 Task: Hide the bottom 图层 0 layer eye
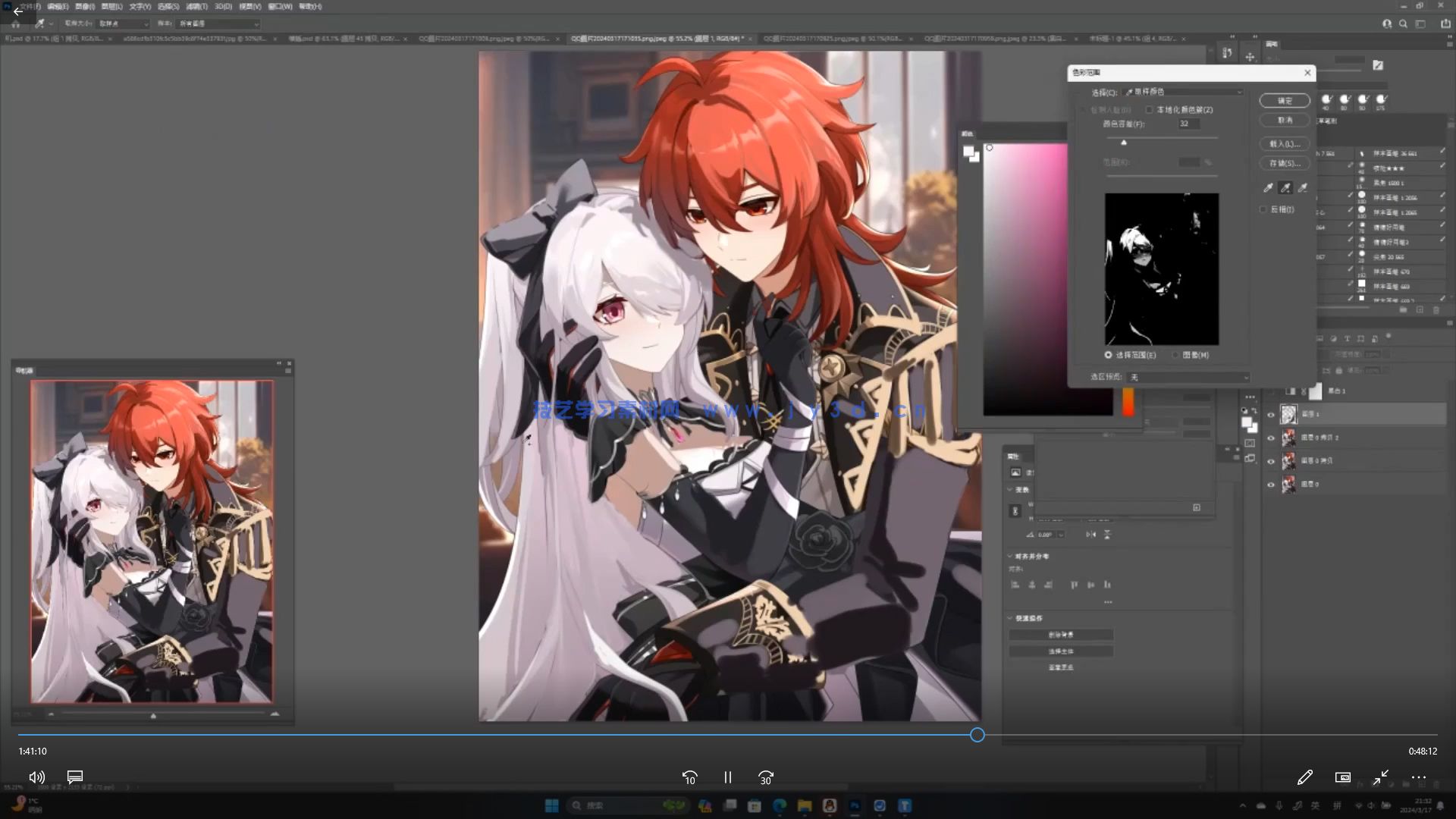(1271, 485)
